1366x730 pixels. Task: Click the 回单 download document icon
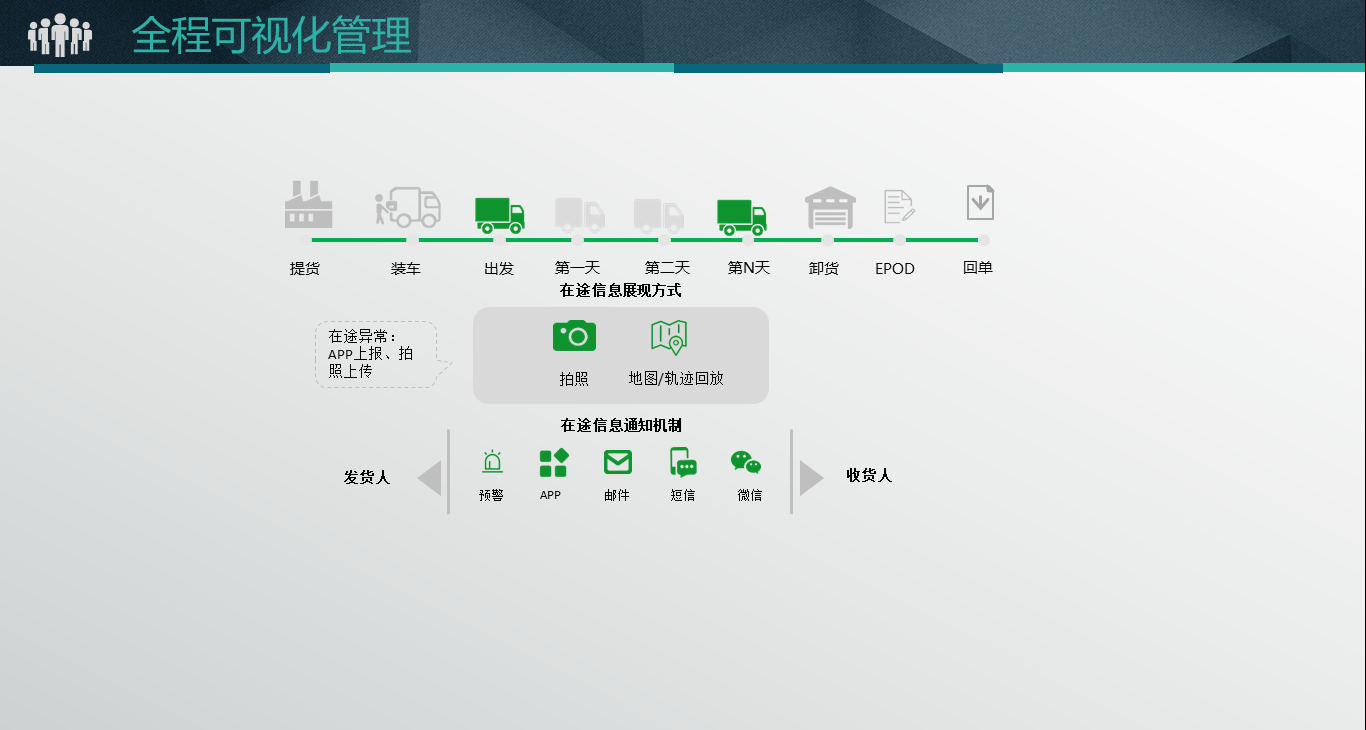point(979,202)
